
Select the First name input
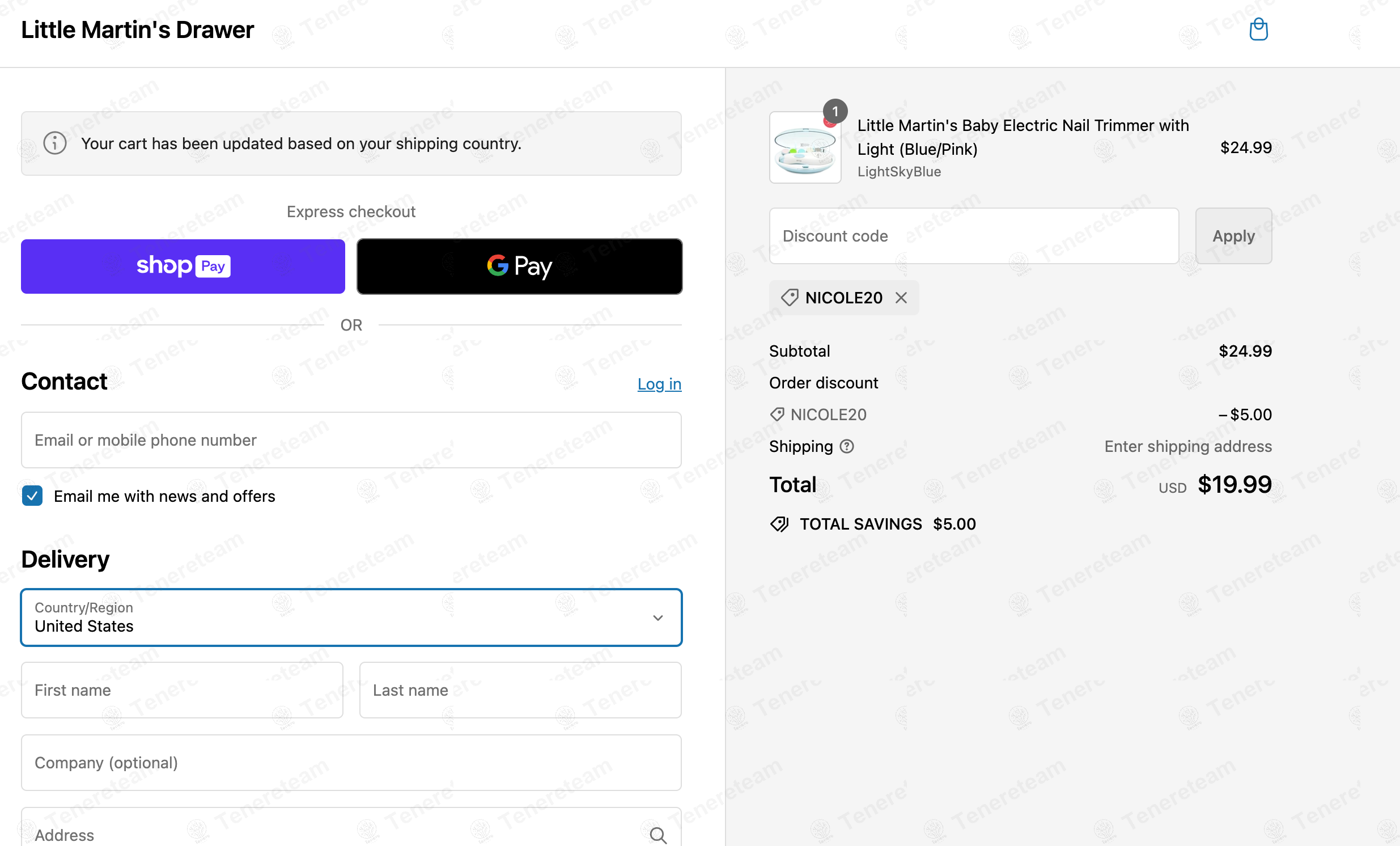pyautogui.click(x=182, y=690)
